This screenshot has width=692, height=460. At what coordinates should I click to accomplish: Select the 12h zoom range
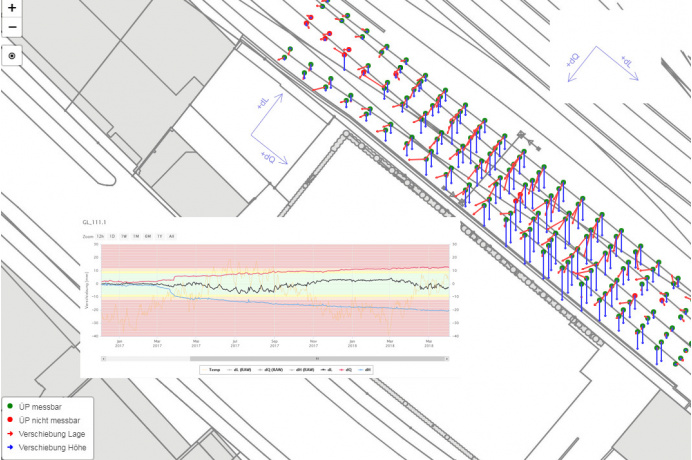[100, 236]
